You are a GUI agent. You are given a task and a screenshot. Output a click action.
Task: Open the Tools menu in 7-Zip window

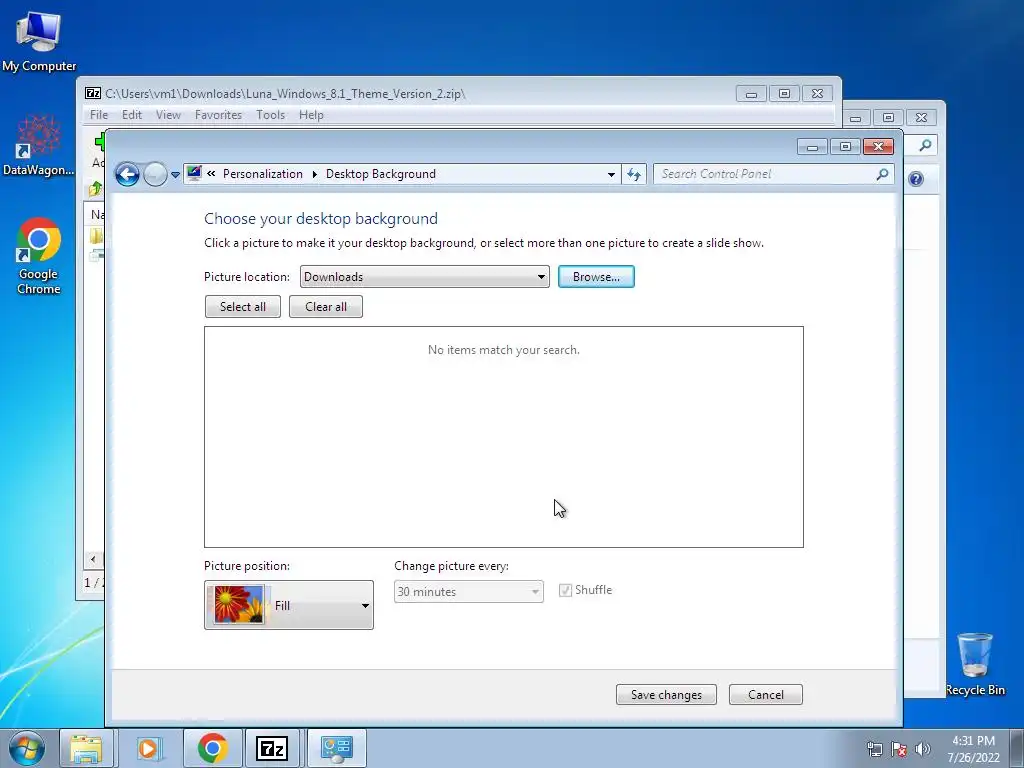[x=270, y=114]
